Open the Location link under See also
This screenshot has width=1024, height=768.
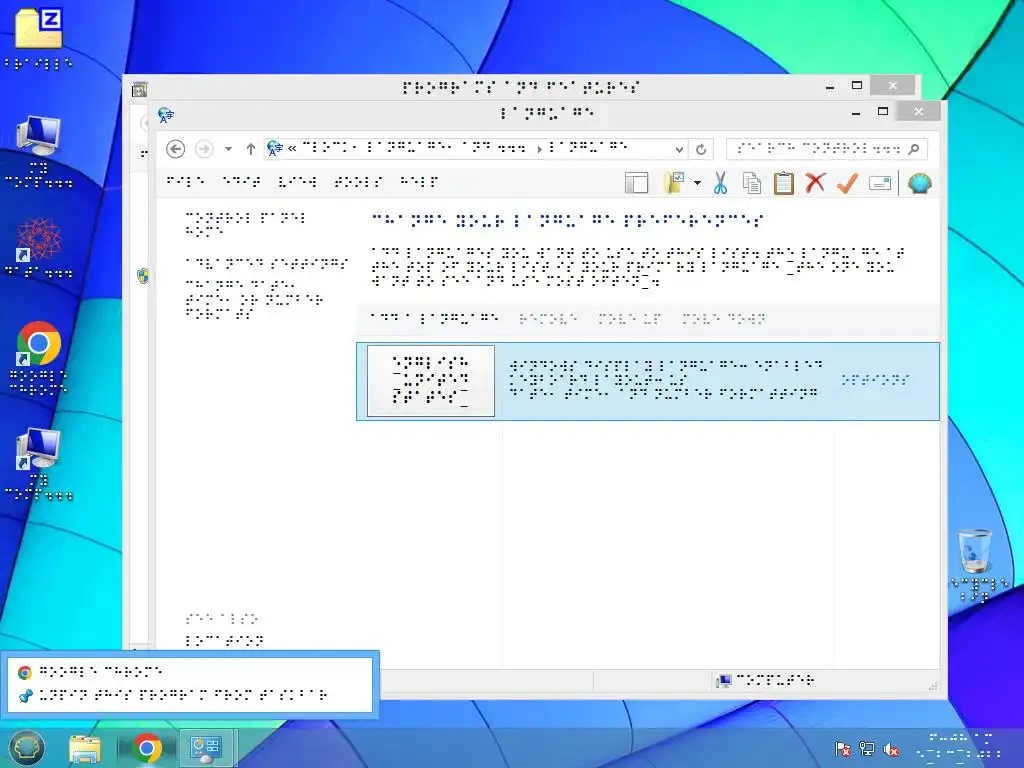(224, 641)
